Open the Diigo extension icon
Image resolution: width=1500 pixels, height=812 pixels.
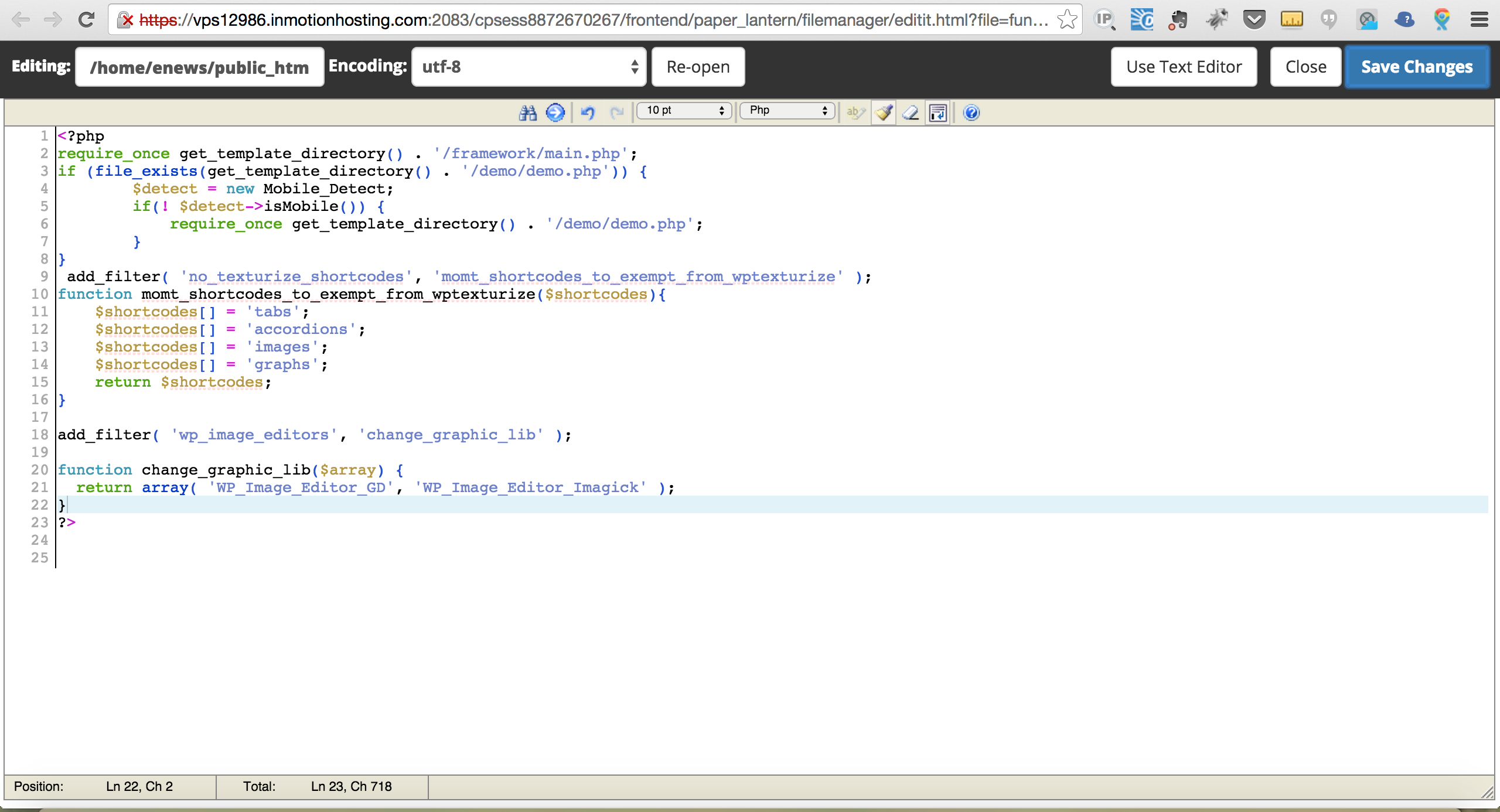[x=1141, y=20]
